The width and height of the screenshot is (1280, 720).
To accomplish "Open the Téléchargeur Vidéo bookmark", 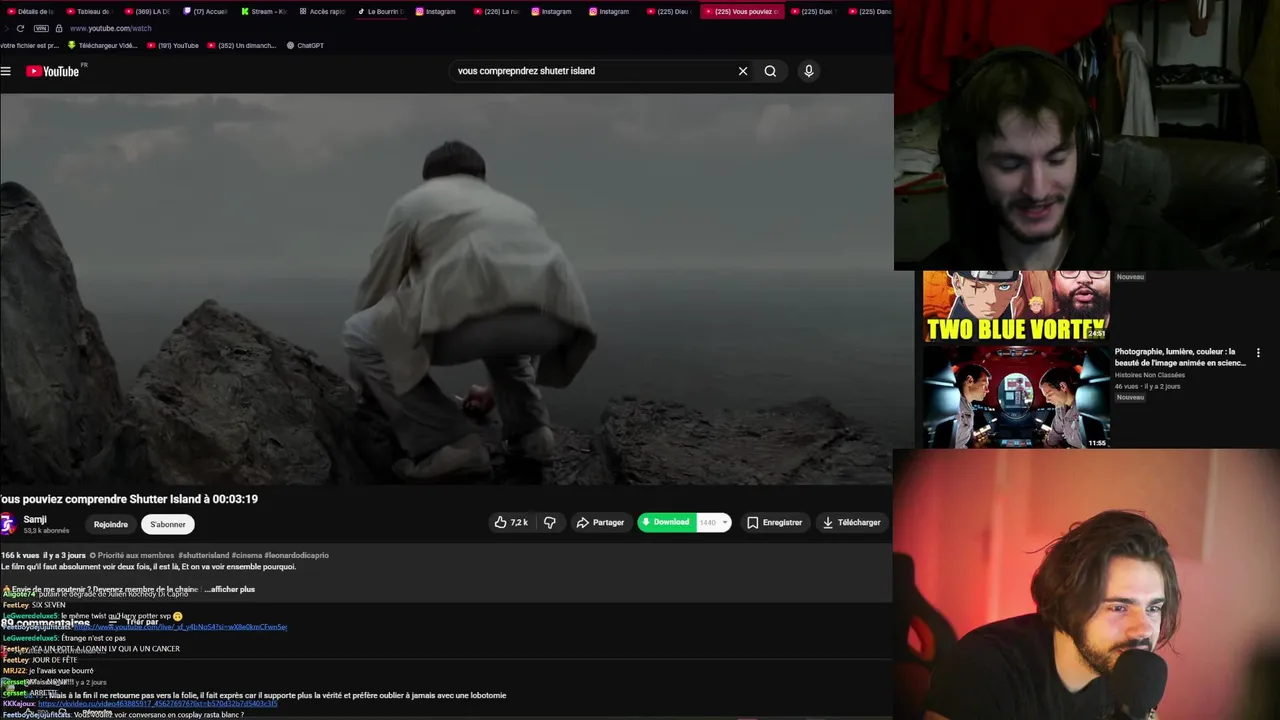I will click(x=102, y=45).
